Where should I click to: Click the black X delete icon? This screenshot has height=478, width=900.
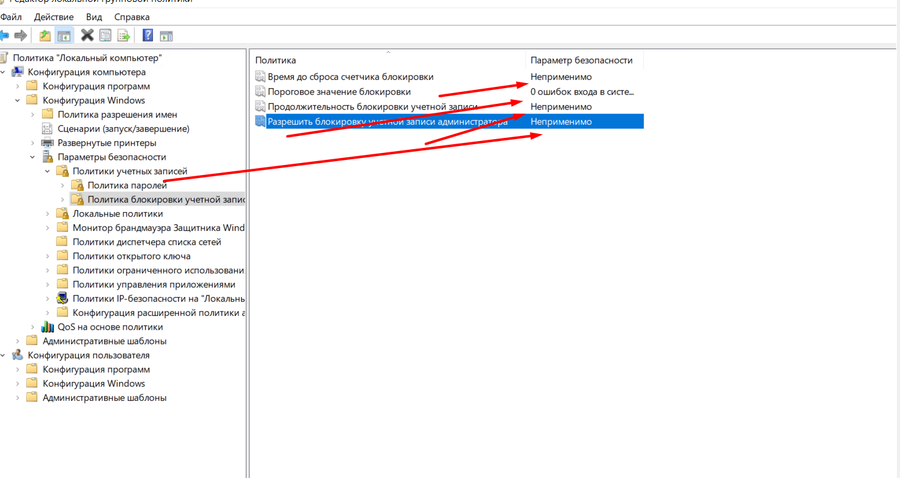tap(87, 36)
